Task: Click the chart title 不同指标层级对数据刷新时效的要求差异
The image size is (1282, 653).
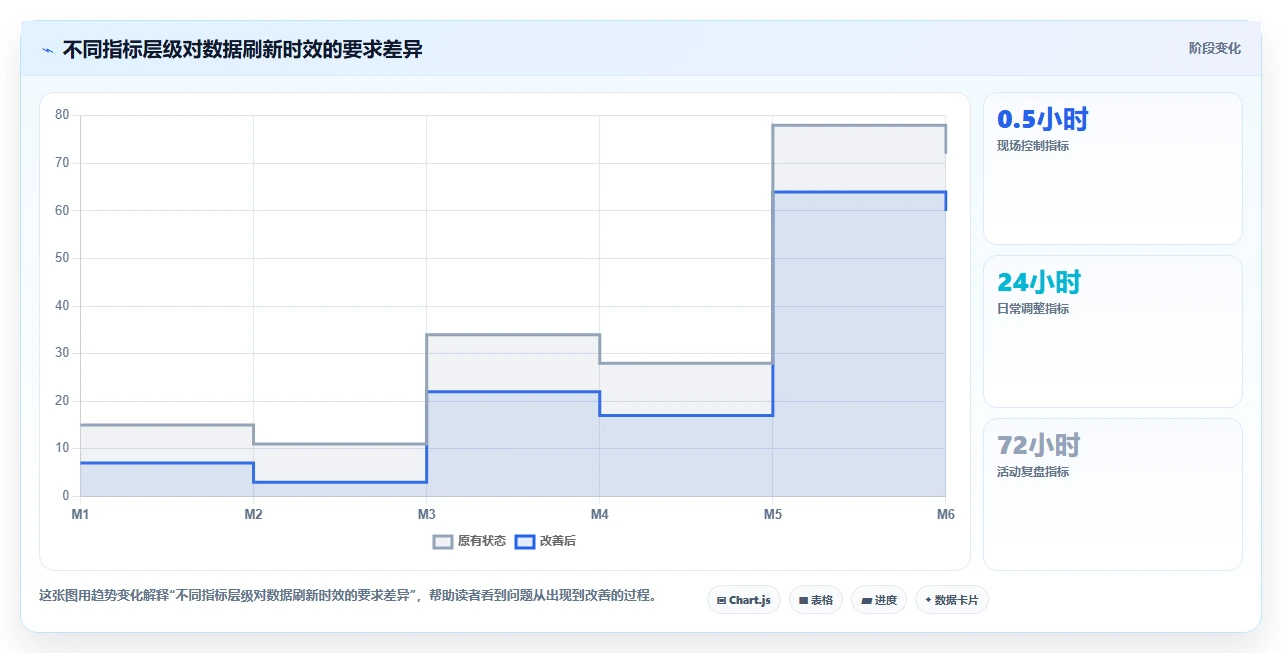Action: pyautogui.click(x=243, y=49)
